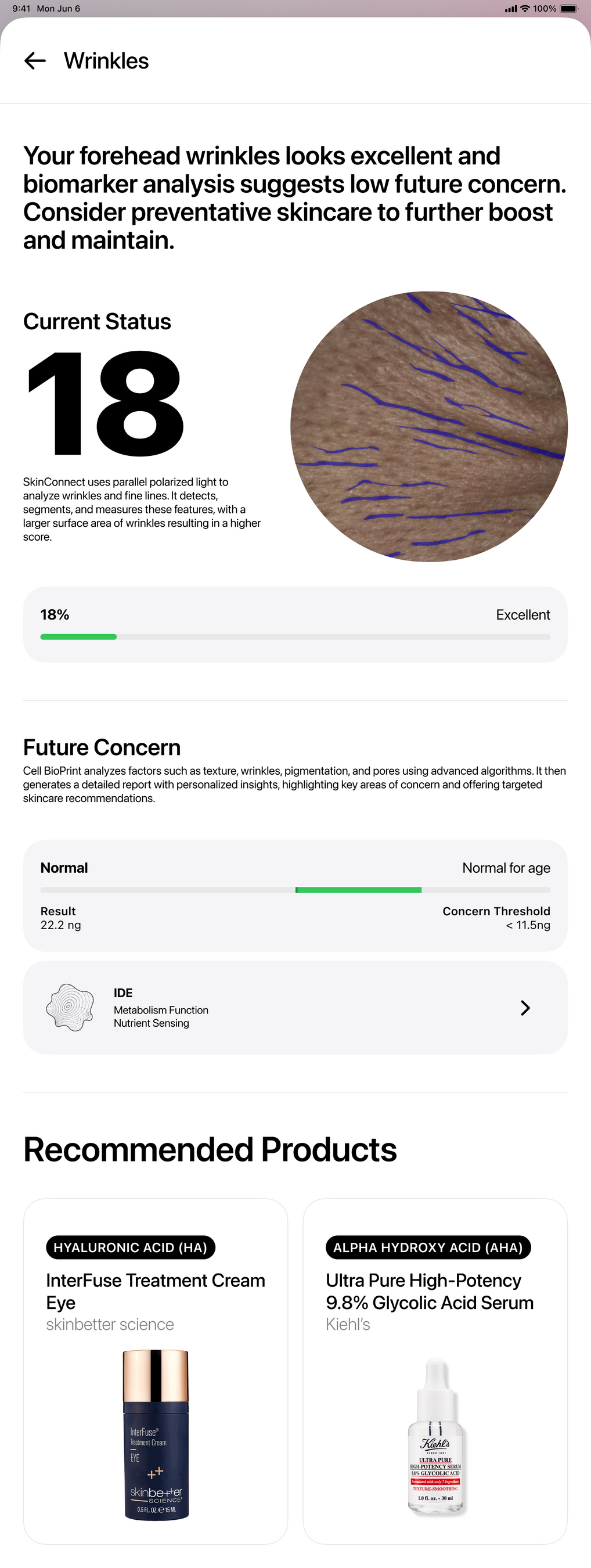591x1568 pixels.
Task: Tap the battery icon in status bar
Action: [x=568, y=9]
